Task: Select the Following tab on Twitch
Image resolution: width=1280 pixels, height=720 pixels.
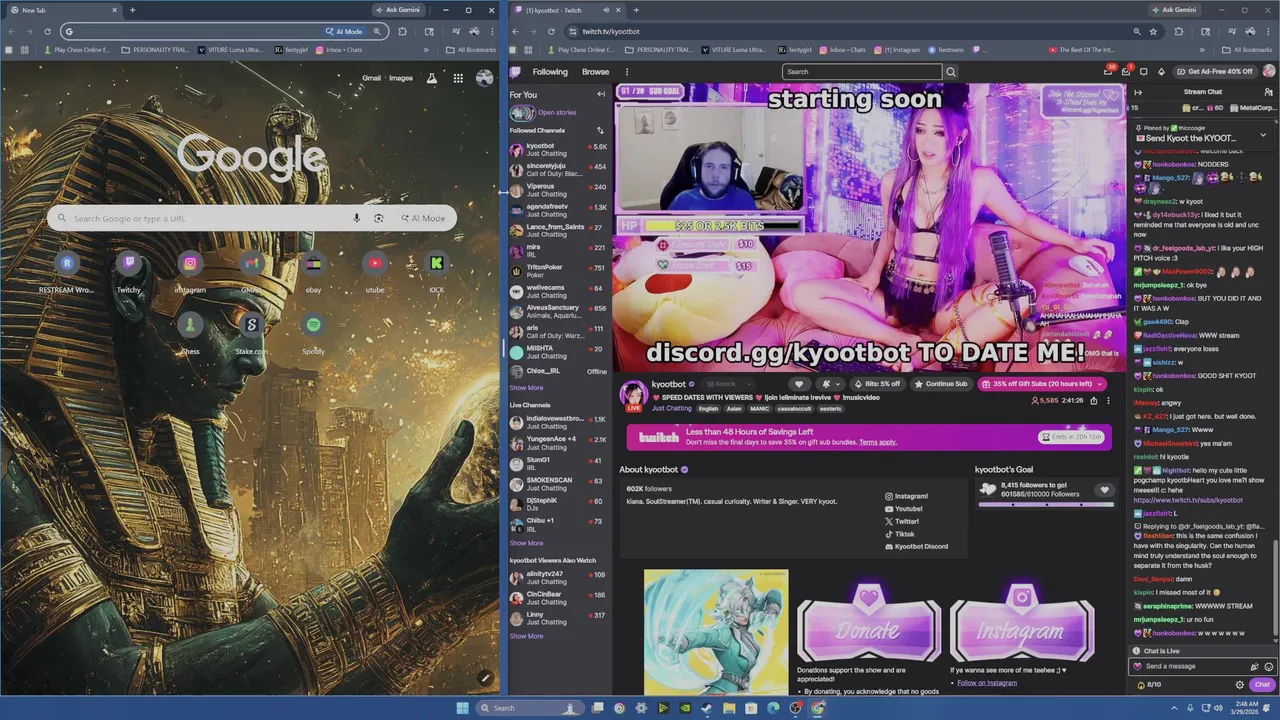Action: [550, 72]
